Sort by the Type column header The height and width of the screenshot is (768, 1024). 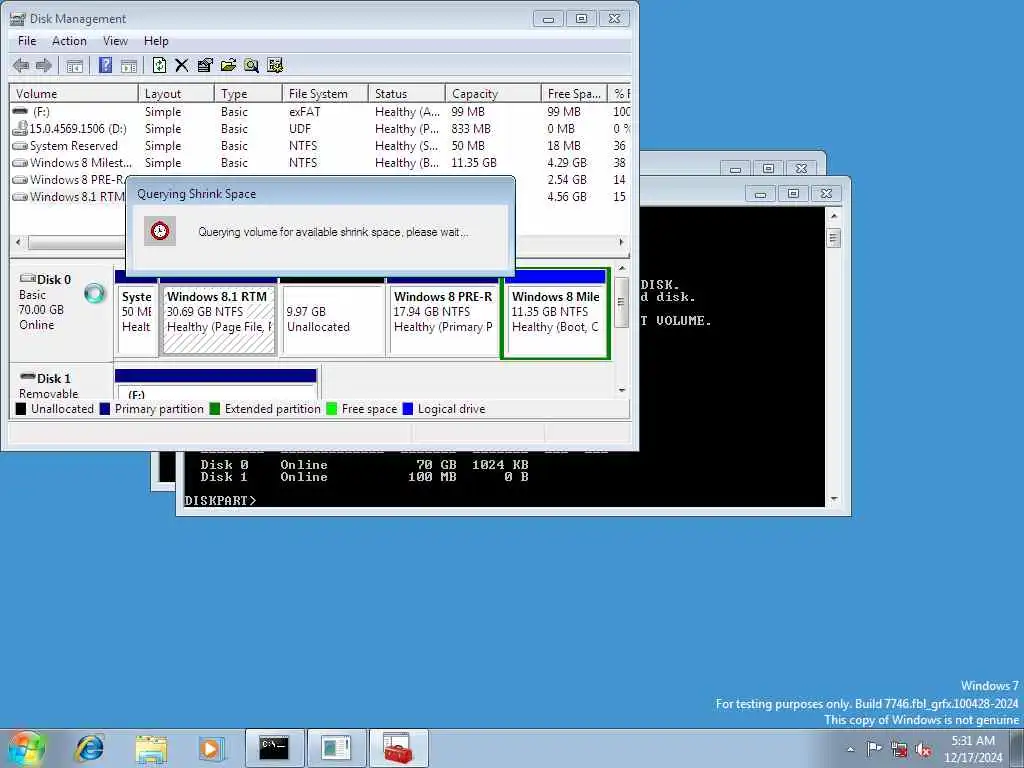pyautogui.click(x=248, y=94)
